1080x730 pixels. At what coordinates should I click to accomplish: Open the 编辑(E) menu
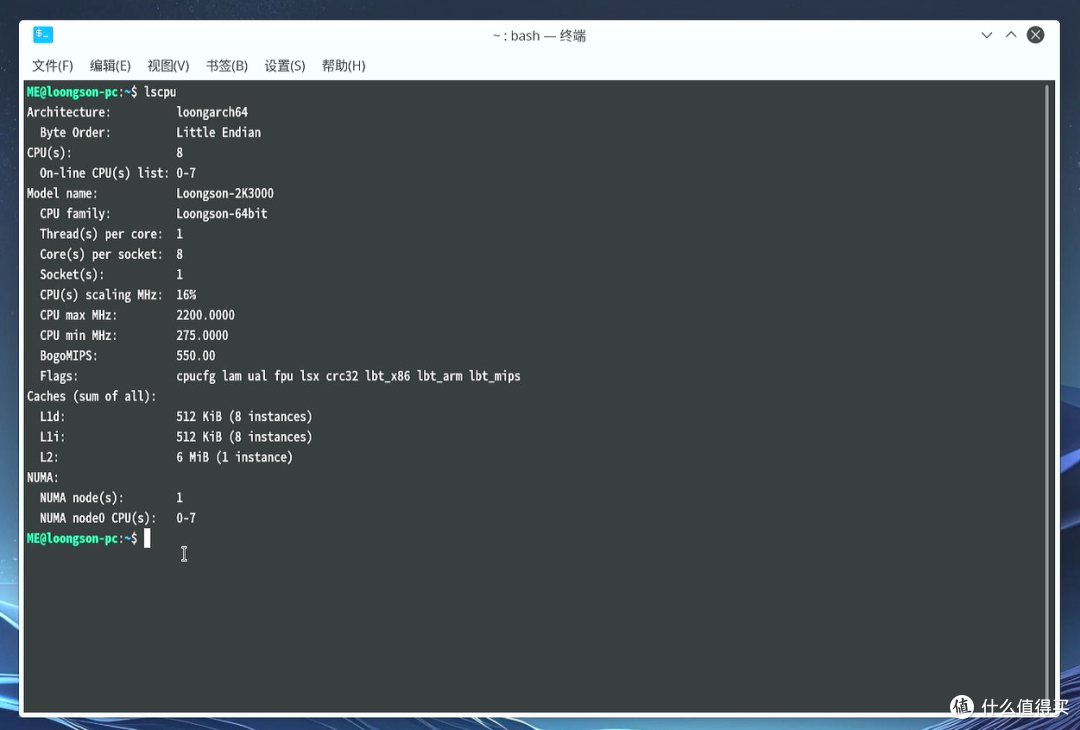pyautogui.click(x=110, y=65)
